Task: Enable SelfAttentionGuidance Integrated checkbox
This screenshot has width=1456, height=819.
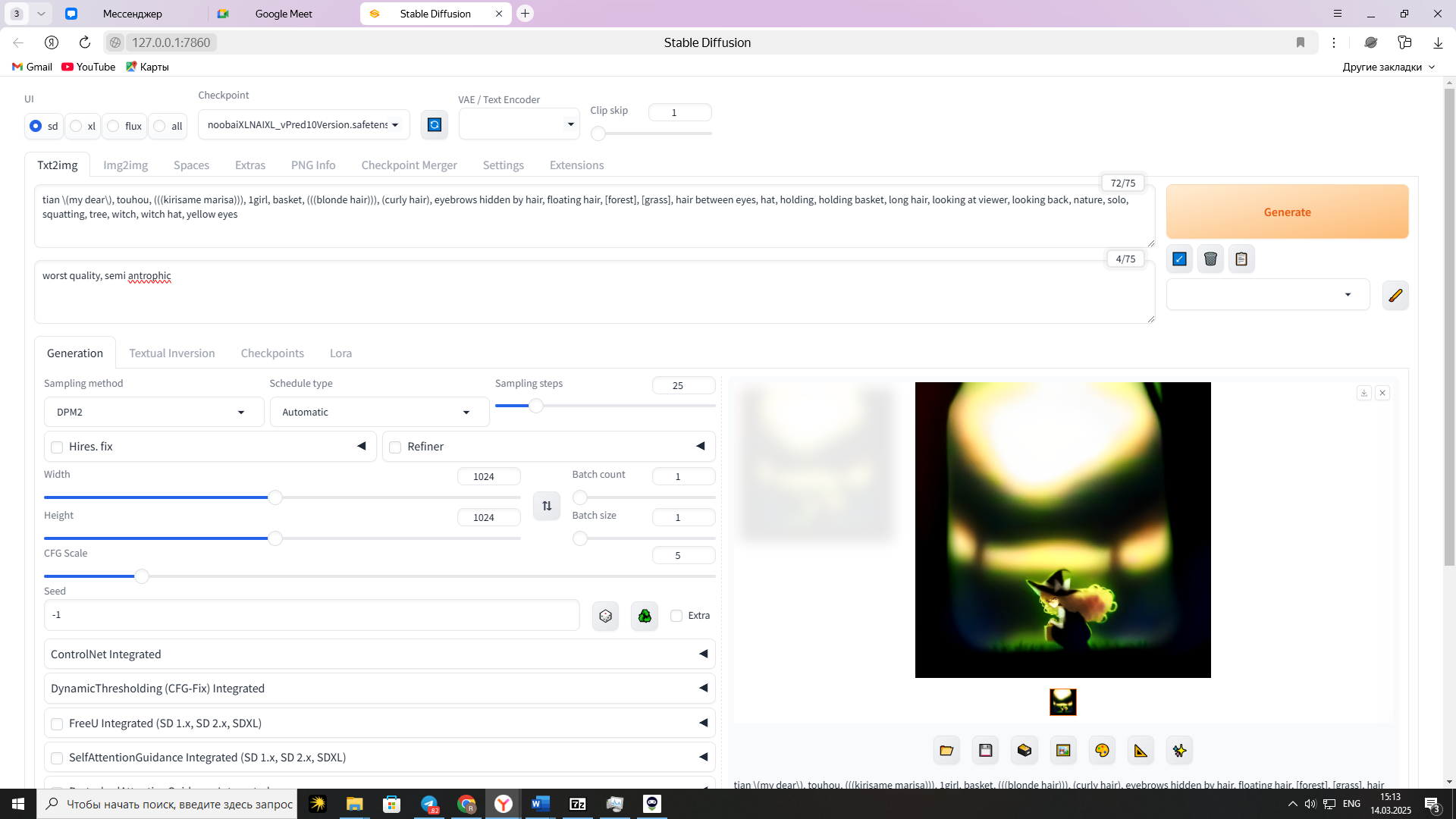Action: pos(57,758)
